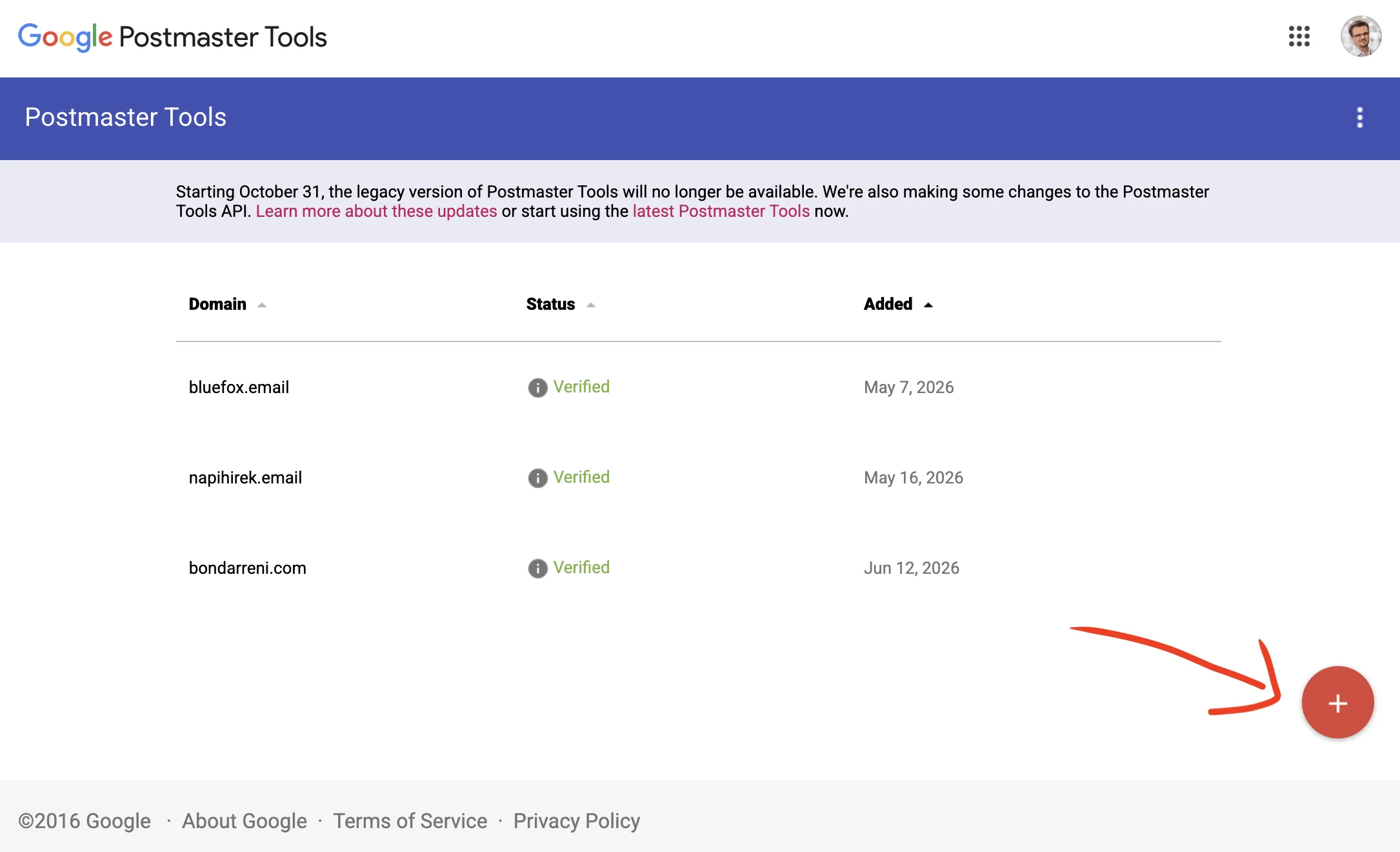This screenshot has width=1400, height=852.
Task: Sort the table by Domain column
Action: [227, 304]
